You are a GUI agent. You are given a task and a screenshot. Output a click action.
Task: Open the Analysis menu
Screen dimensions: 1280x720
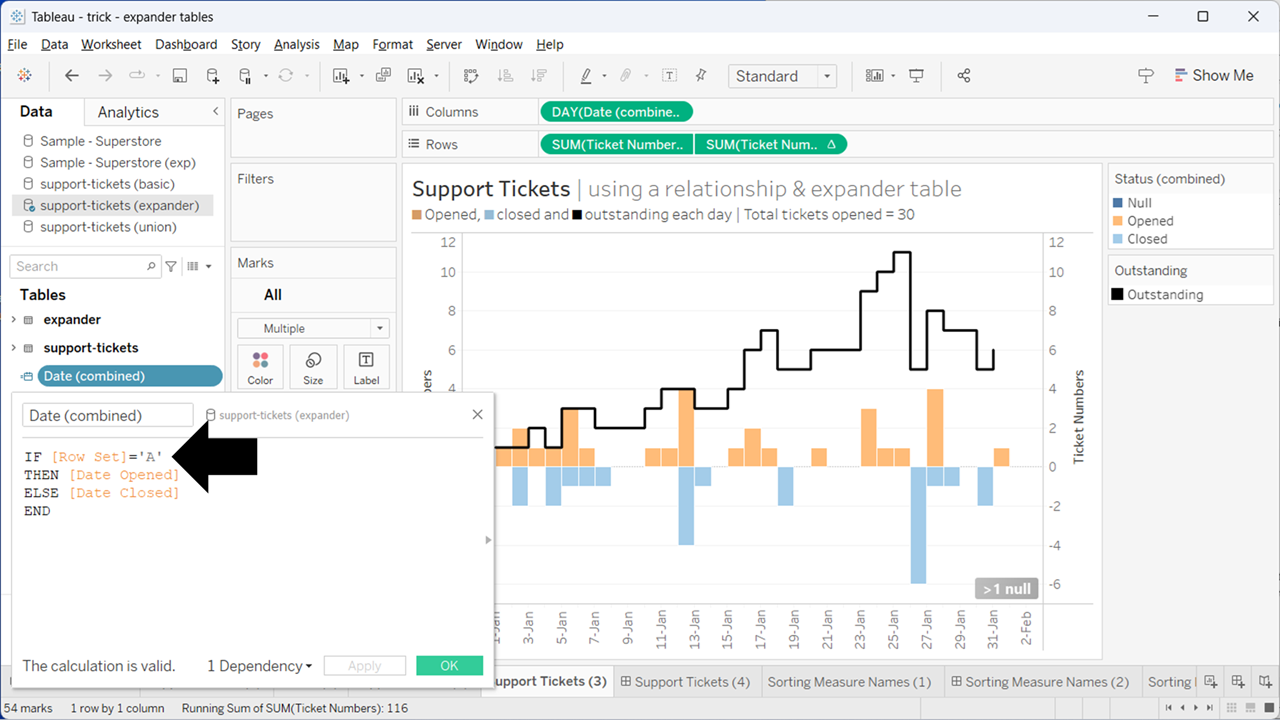pos(296,44)
